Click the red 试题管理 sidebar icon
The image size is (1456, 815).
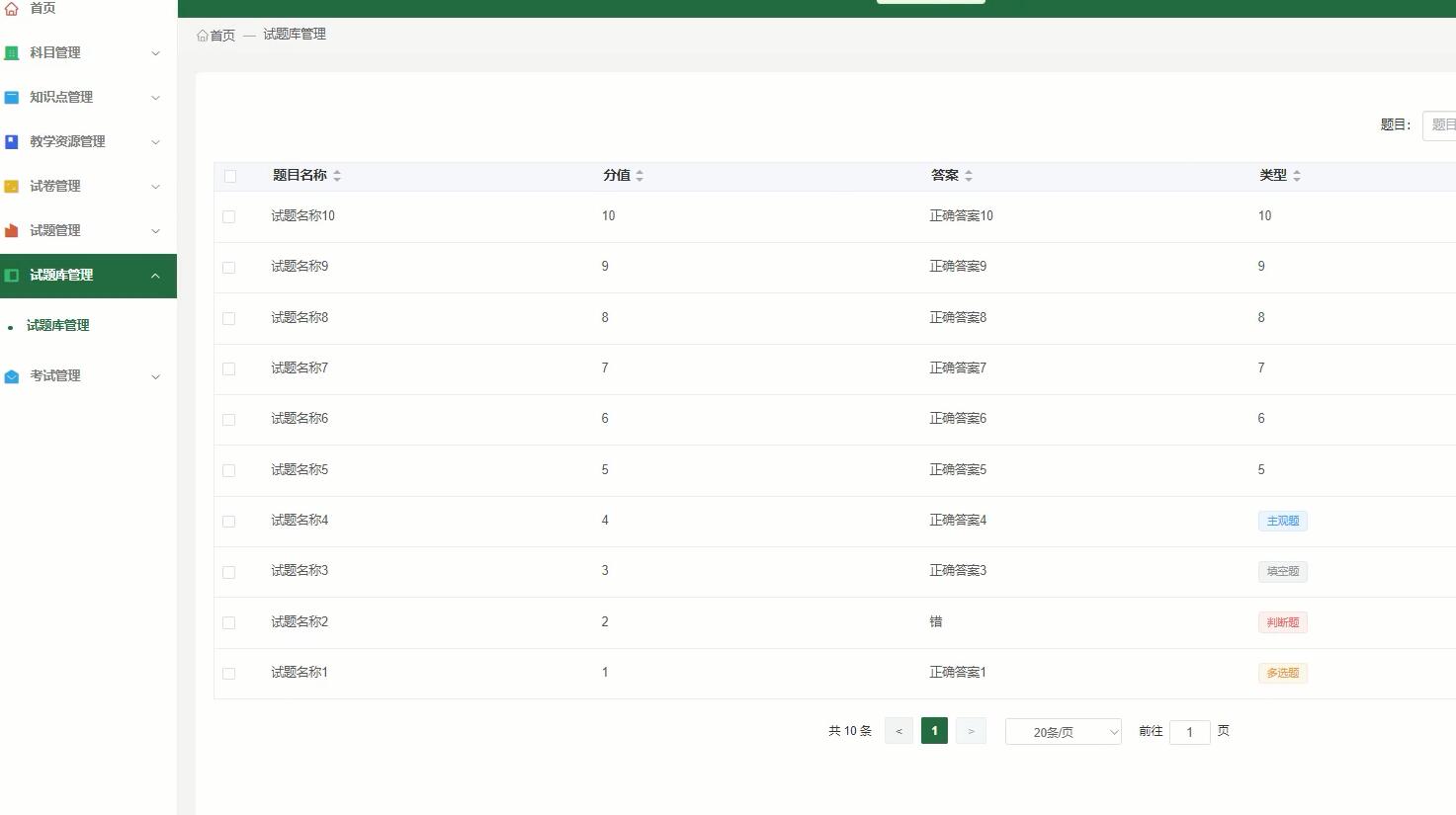tap(12, 231)
